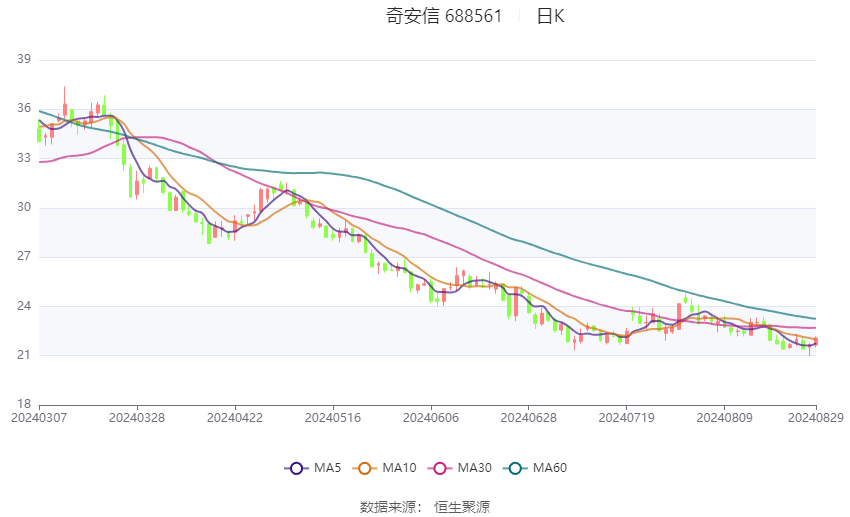
Task: Click the 20240628 date axis label
Action: click(529, 418)
